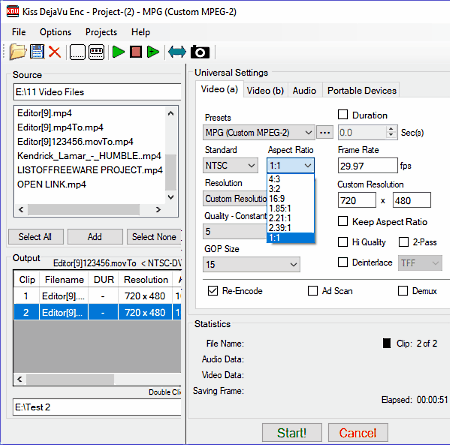The image size is (450, 445).
Task: Click the green play-from-marker icon
Action: (x=153, y=52)
